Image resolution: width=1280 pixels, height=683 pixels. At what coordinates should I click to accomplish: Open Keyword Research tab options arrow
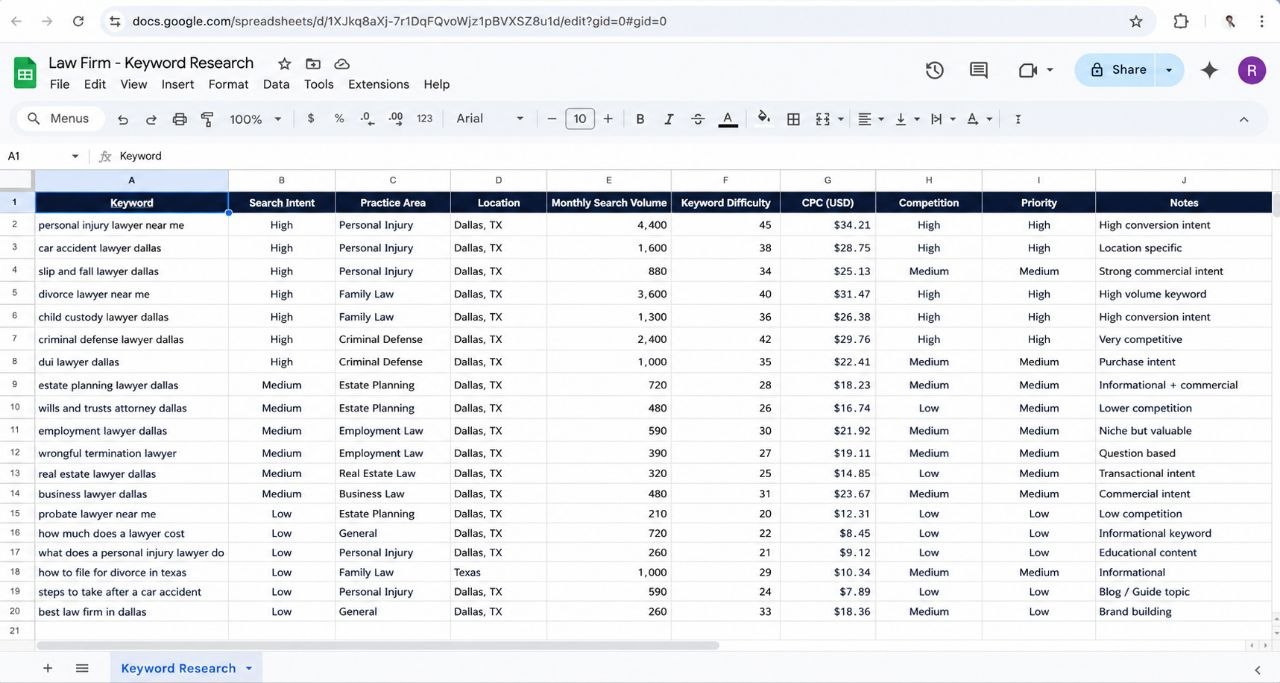tap(248, 668)
